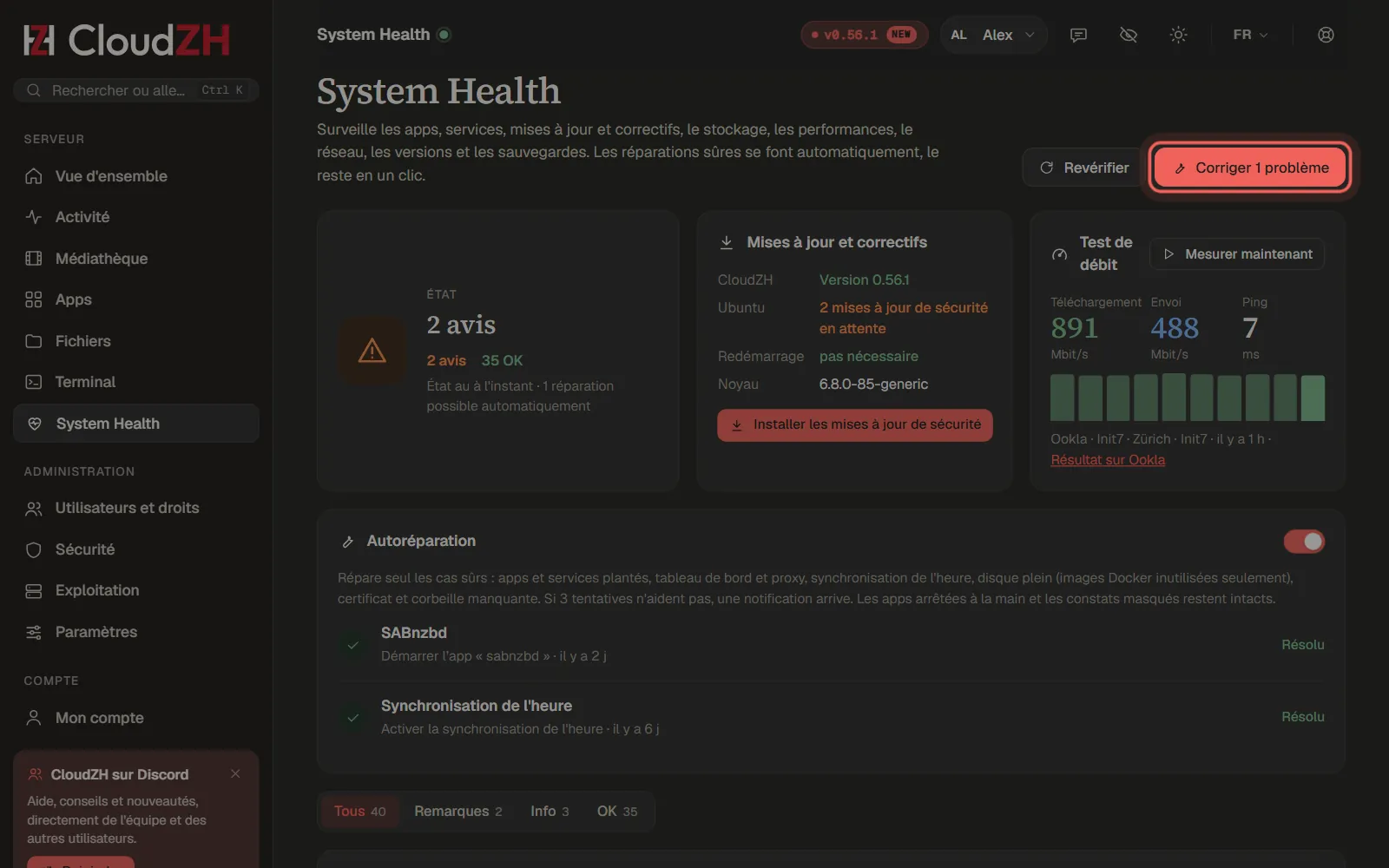Toggle the privacy eye-off icon
The height and width of the screenshot is (868, 1389).
(1129, 35)
